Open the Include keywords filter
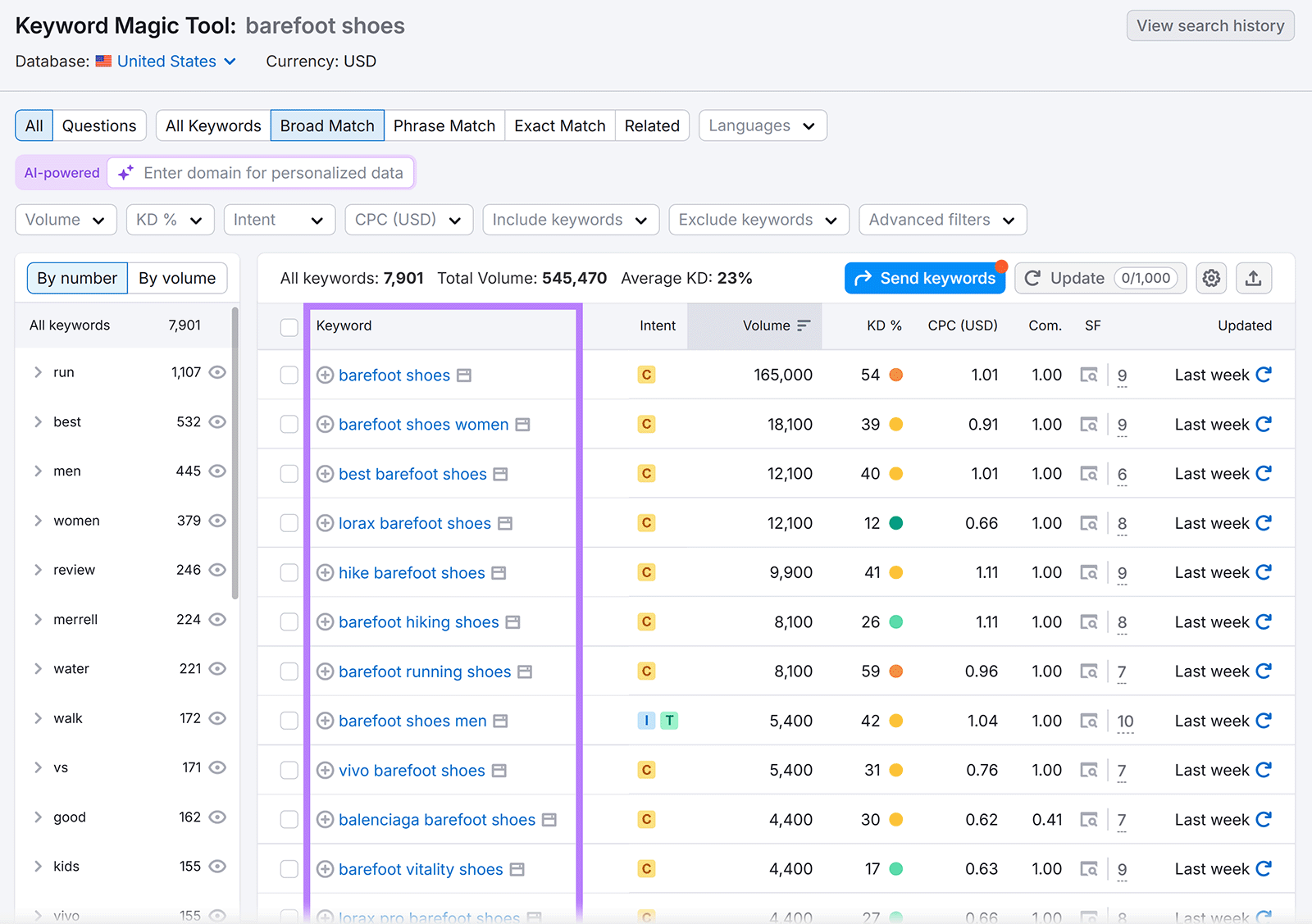 571,220
